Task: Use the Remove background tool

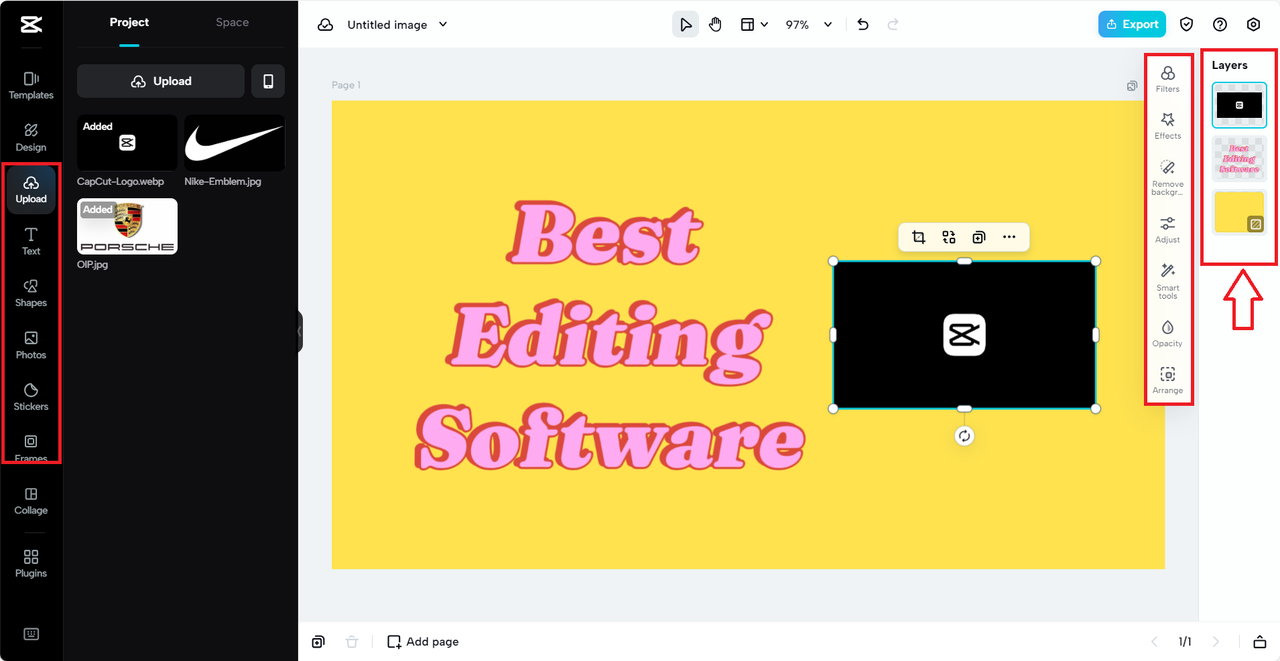Action: [1168, 178]
